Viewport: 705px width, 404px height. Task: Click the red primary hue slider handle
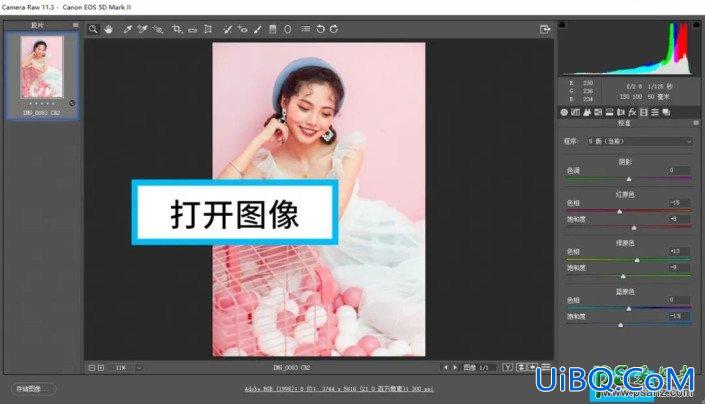tap(620, 212)
